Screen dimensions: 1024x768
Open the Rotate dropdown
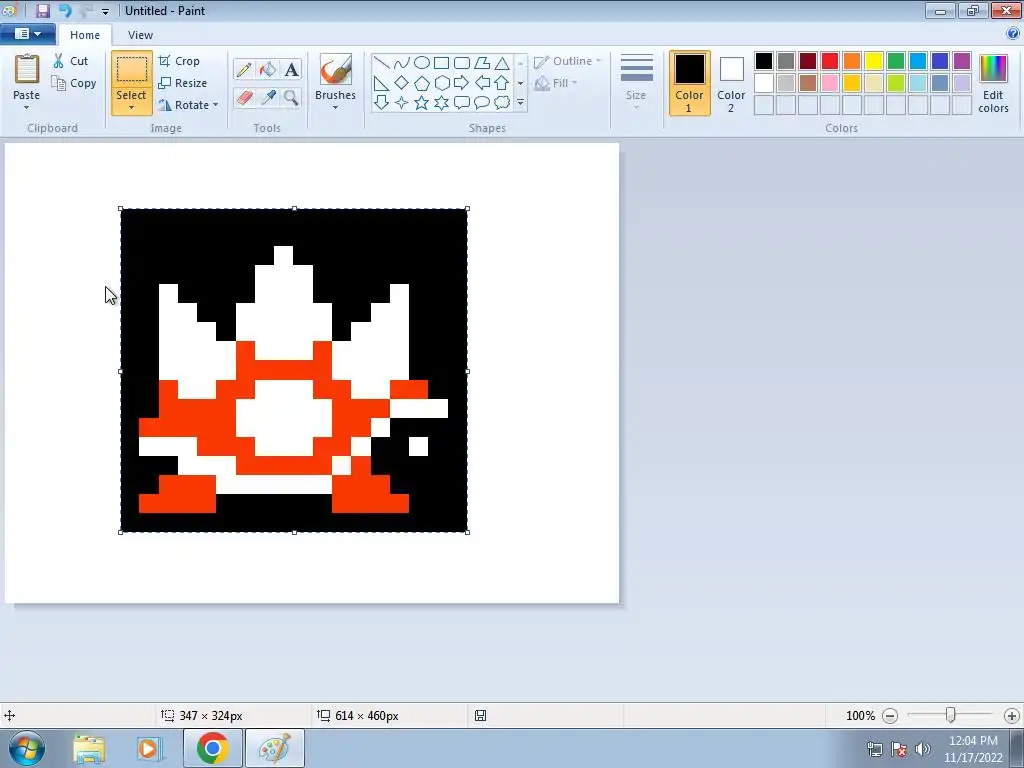click(188, 105)
